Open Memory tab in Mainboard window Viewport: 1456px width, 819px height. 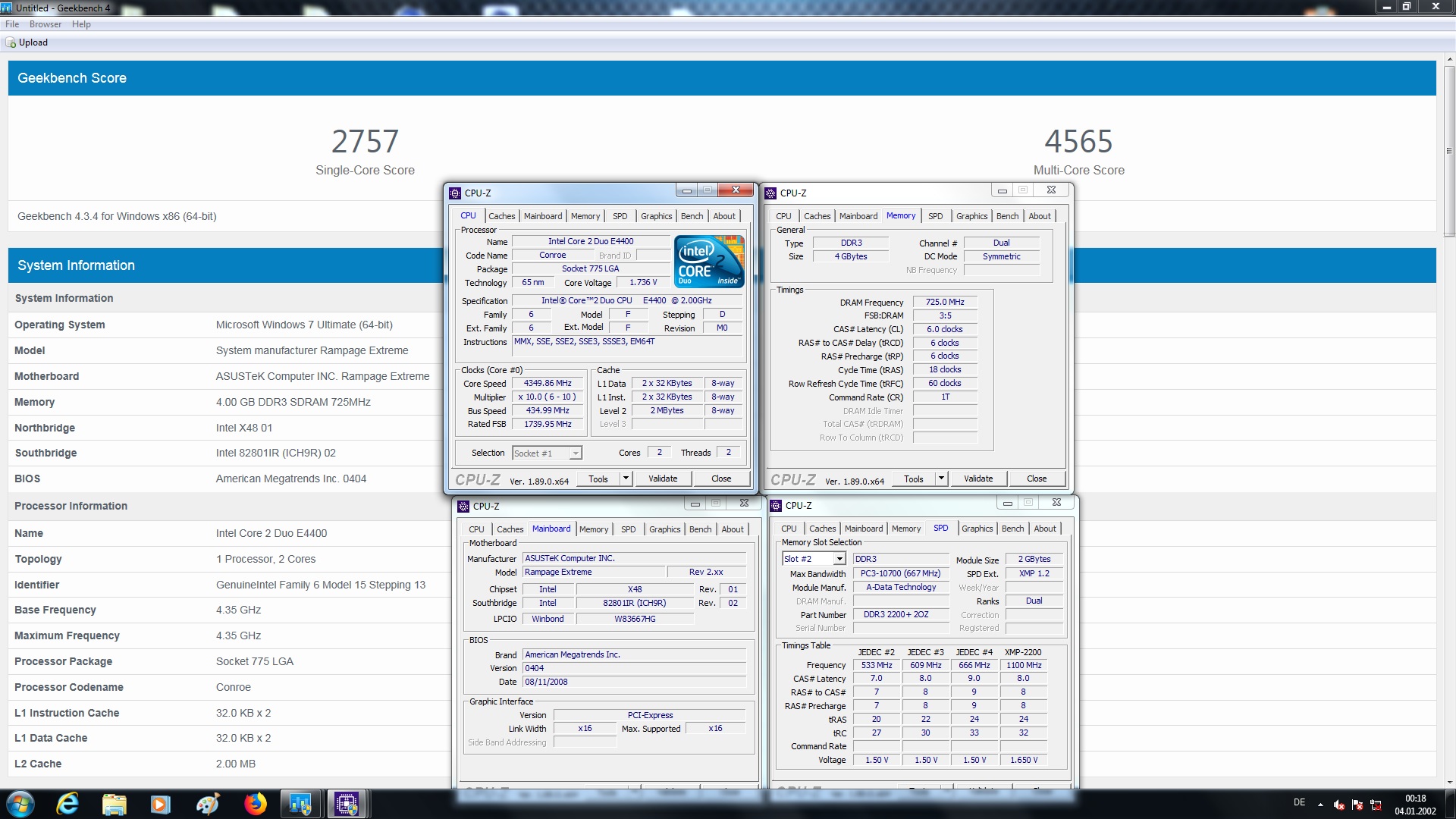tap(594, 529)
